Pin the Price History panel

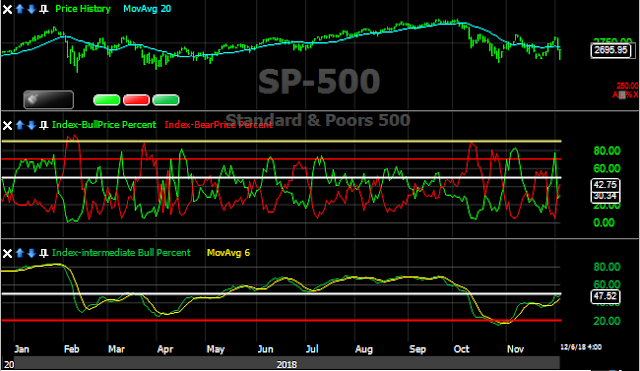coord(44,9)
